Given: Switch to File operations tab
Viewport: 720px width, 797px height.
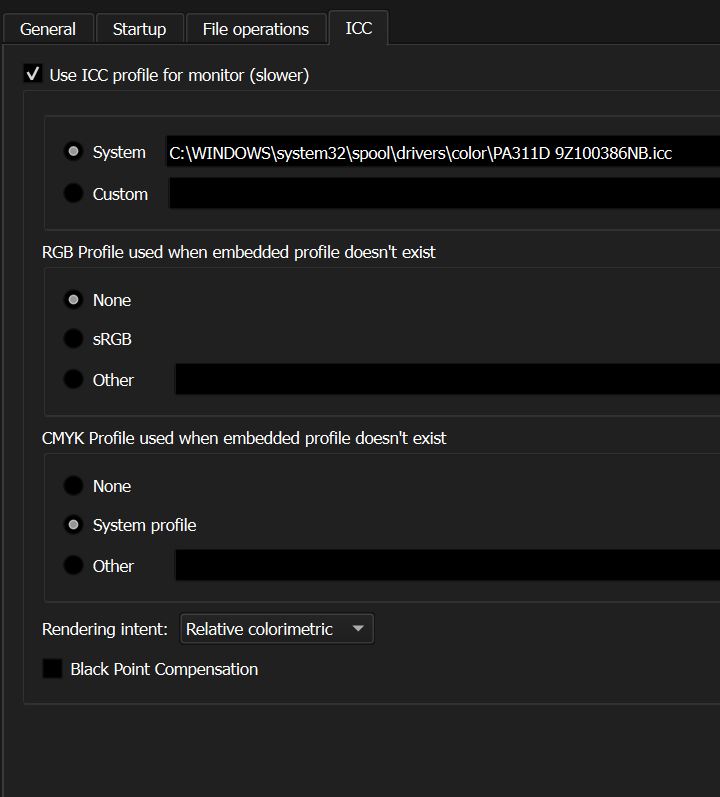Looking at the screenshot, I should pyautogui.click(x=256, y=29).
